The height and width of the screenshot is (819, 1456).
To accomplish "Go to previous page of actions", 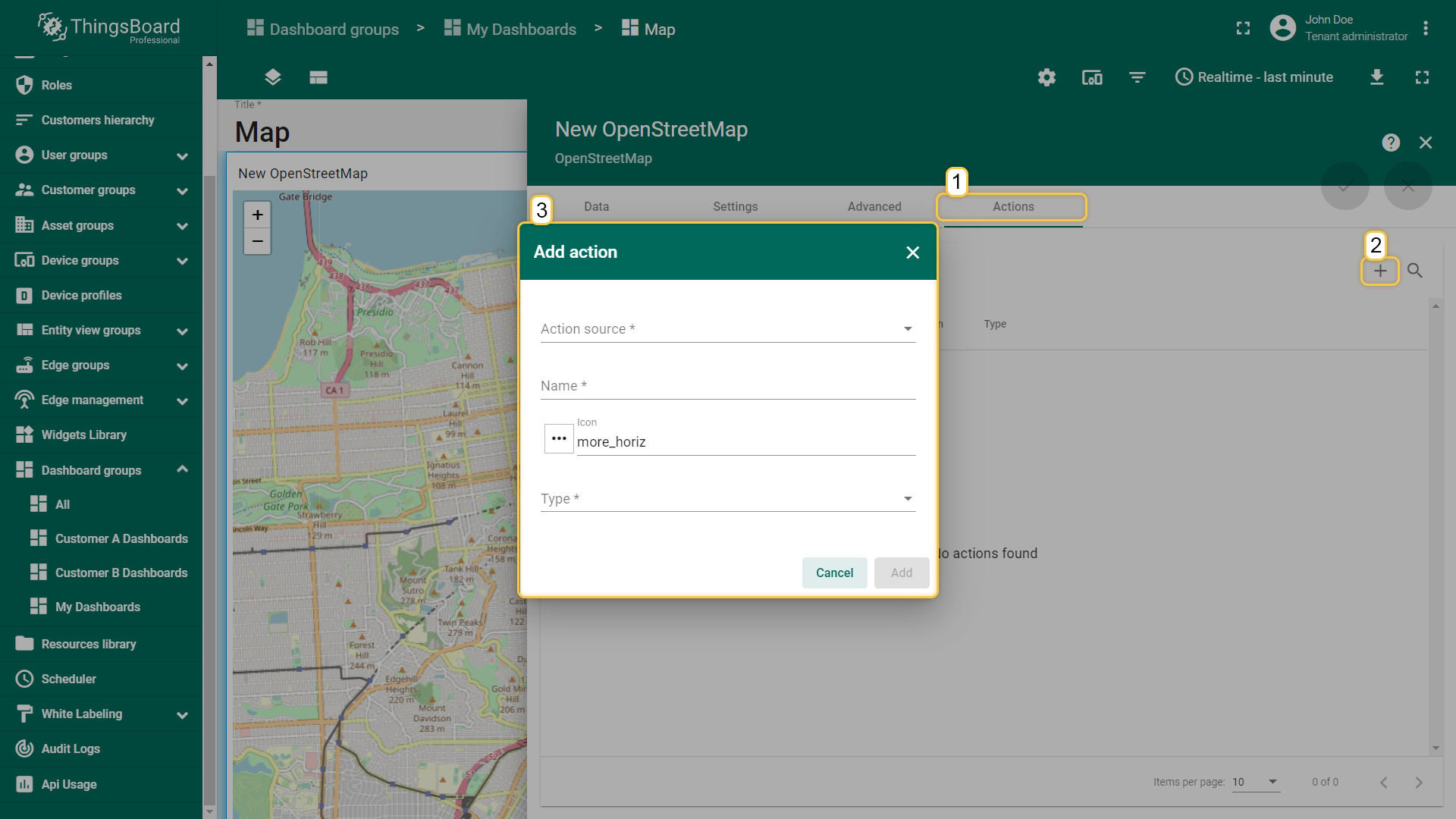I will (1383, 782).
